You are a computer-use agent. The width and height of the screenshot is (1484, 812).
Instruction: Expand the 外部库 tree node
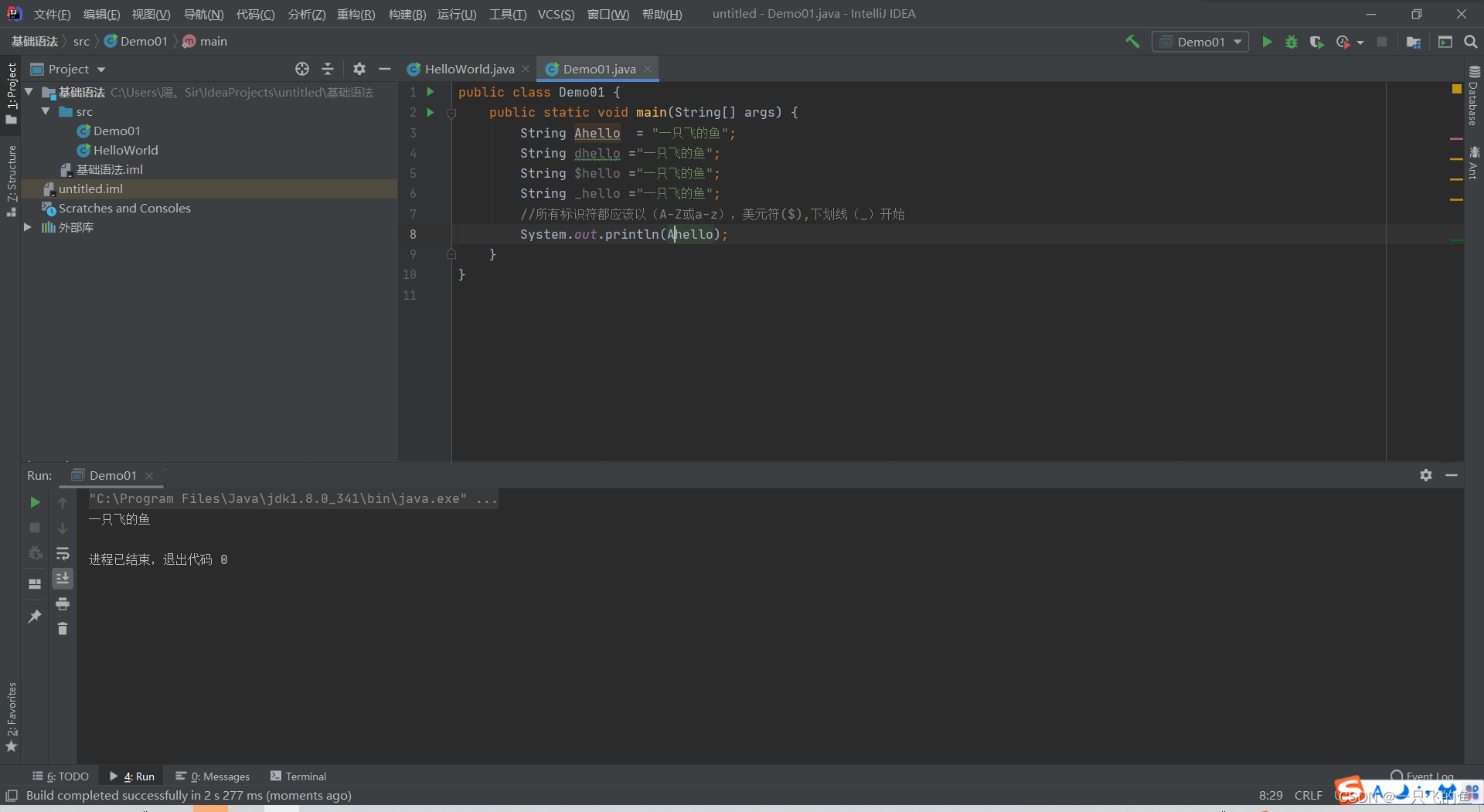click(28, 227)
